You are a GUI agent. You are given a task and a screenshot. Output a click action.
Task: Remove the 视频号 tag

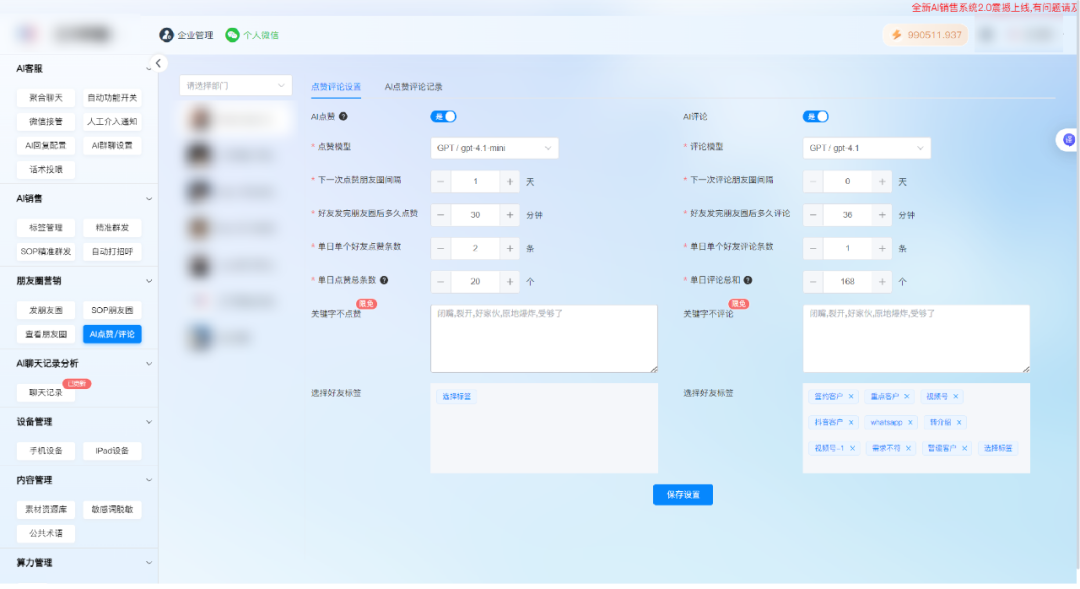[956, 397]
